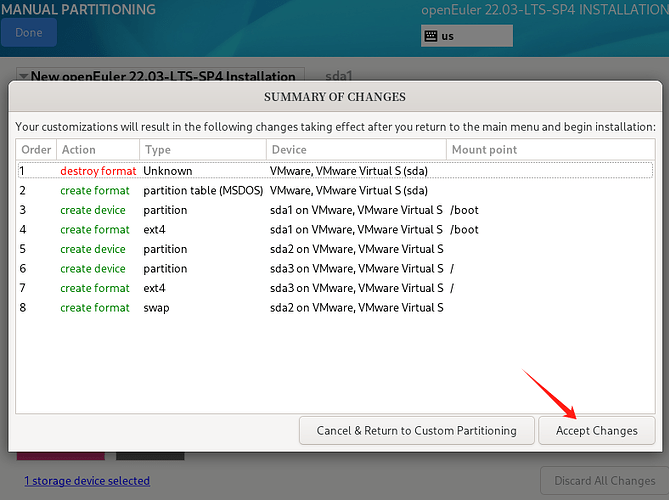Screen dimensions: 669x500
Task: Click Discard All Changes button
Action: (605, 481)
